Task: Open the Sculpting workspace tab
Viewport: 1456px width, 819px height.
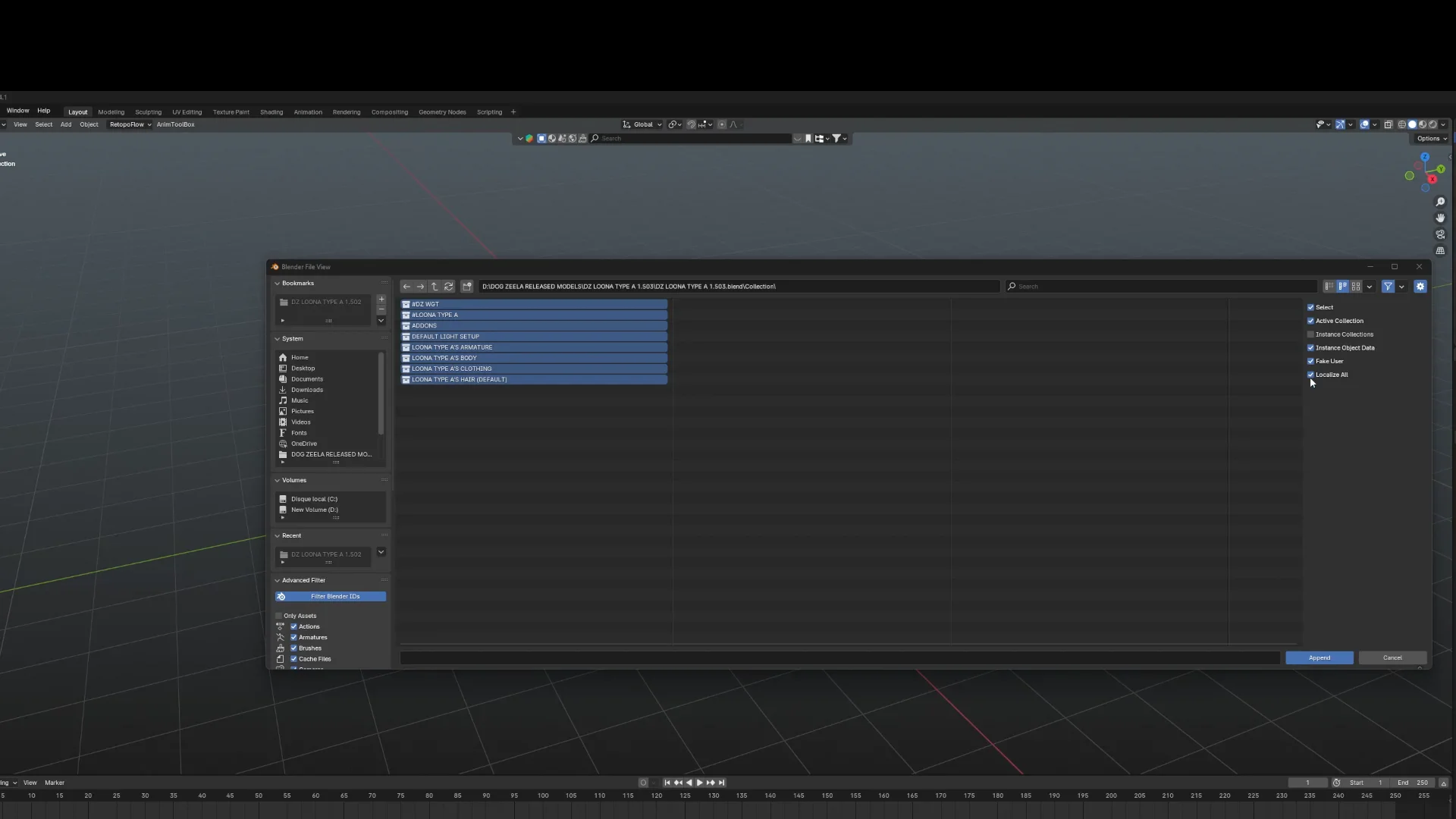Action: coord(148,112)
